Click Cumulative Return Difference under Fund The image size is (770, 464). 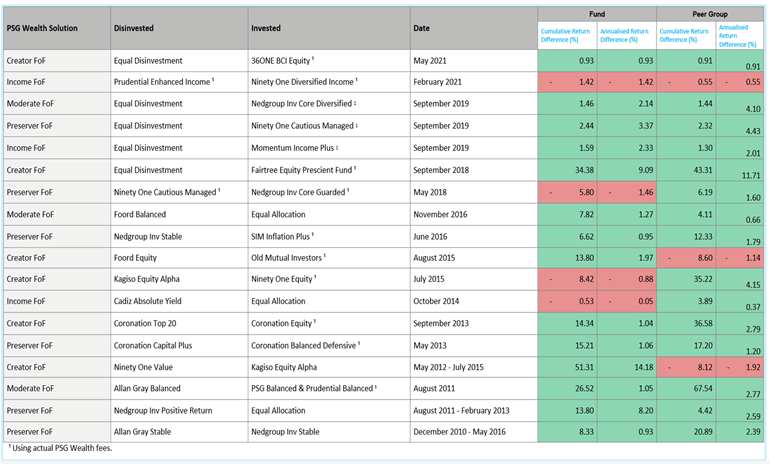[566, 36]
